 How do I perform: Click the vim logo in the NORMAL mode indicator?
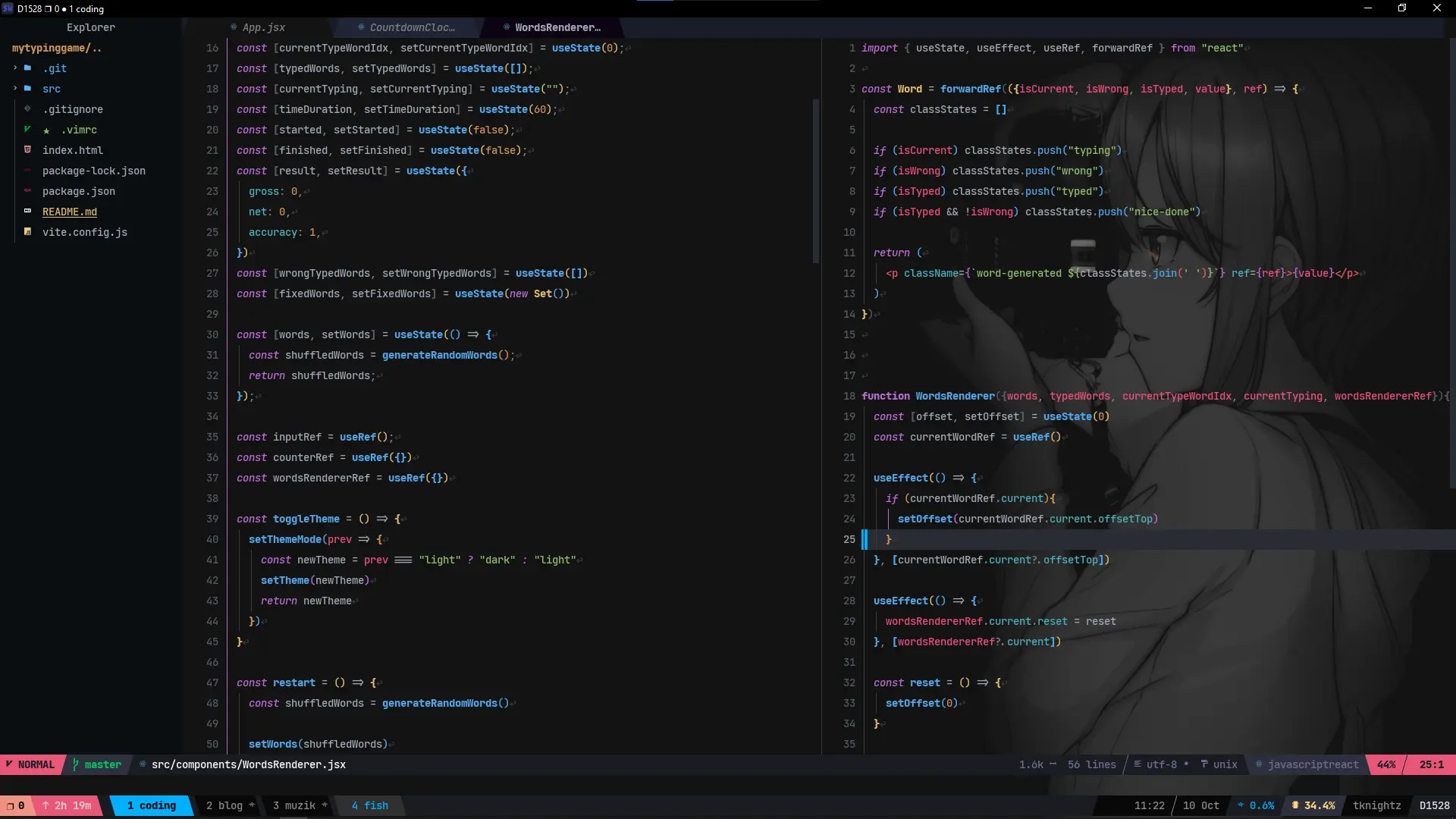9,764
